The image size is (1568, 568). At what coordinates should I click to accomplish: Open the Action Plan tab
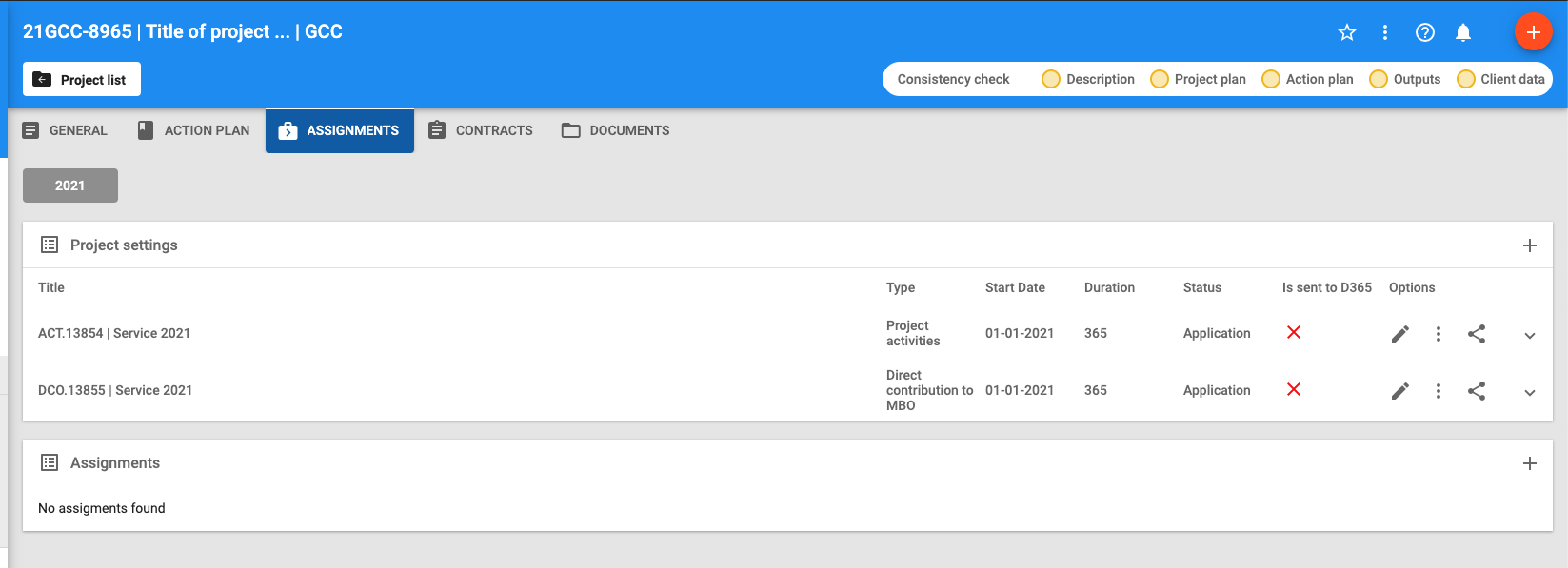click(x=193, y=130)
